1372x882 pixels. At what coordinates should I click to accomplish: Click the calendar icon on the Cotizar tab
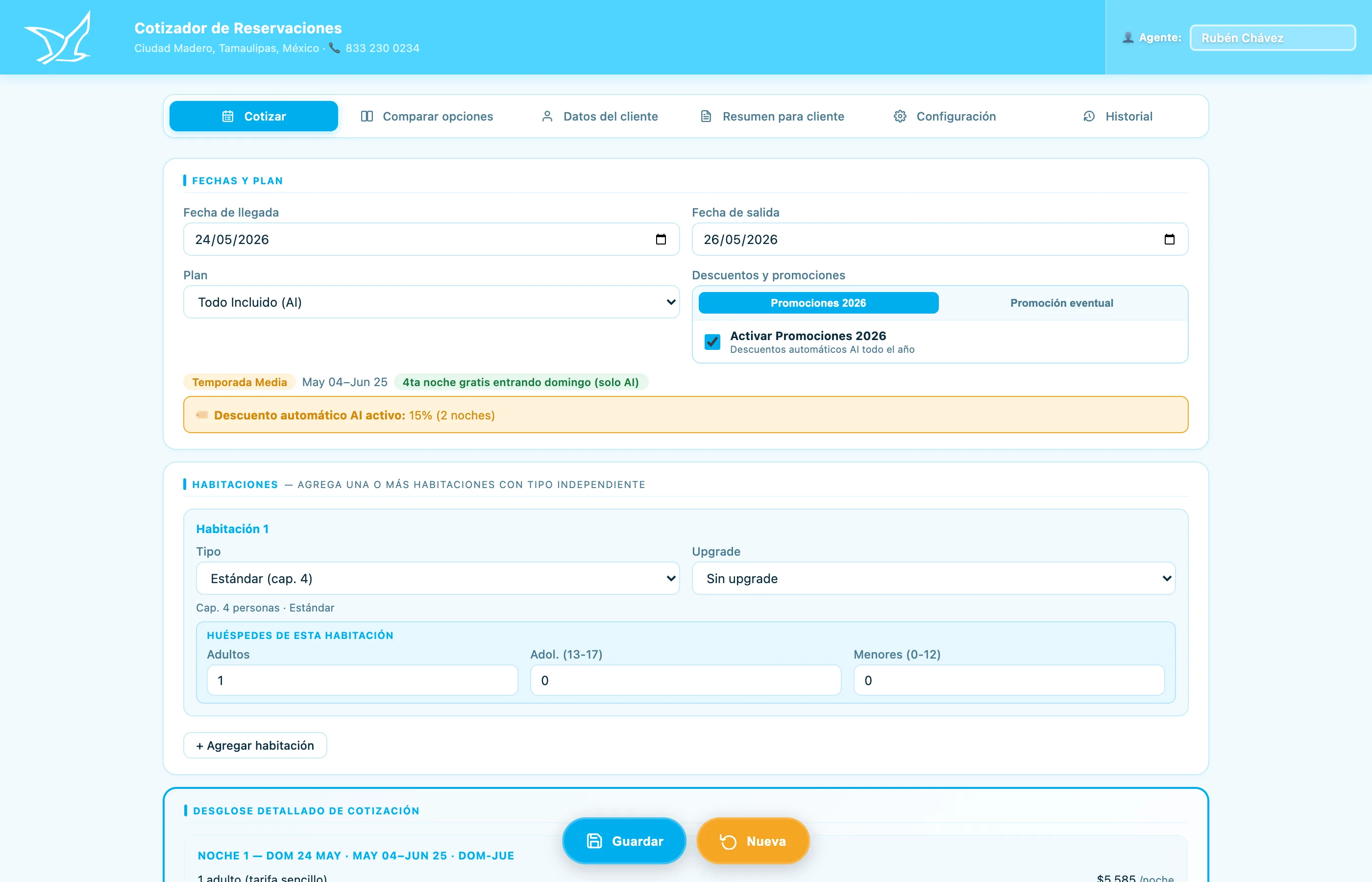(x=228, y=116)
